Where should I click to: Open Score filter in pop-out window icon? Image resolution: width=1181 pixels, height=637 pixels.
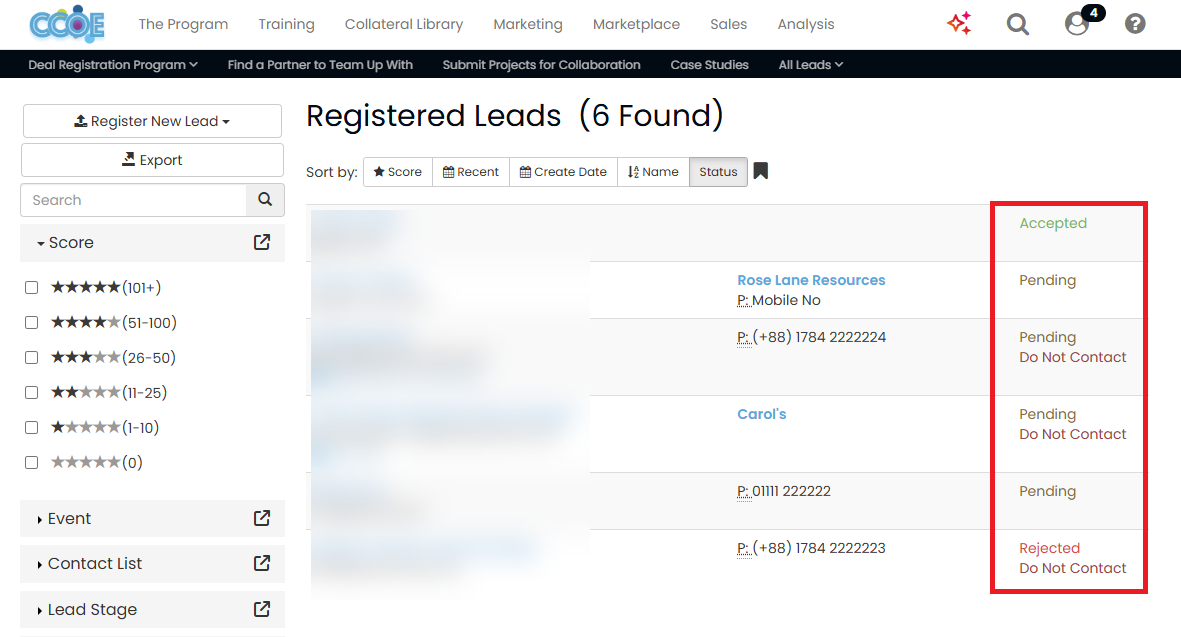(x=261, y=242)
